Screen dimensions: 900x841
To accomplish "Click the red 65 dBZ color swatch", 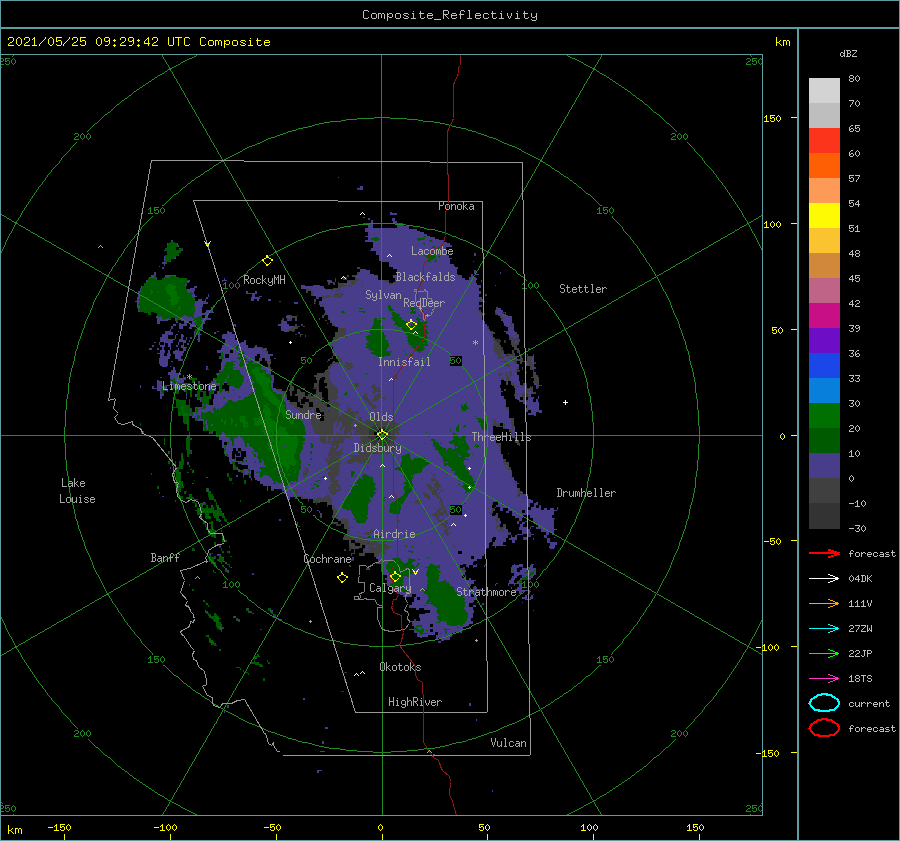I will tap(824, 141).
